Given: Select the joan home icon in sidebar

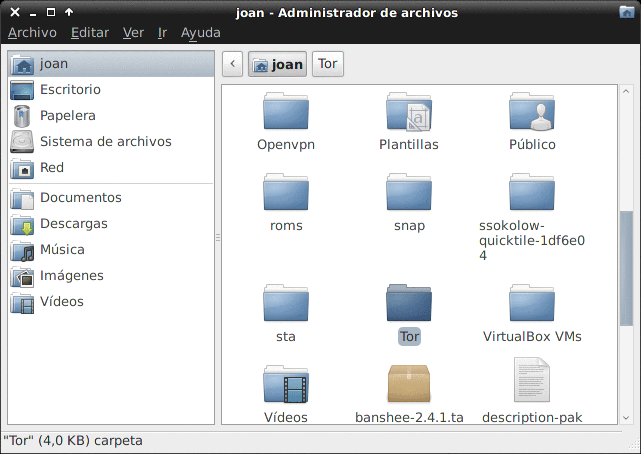Looking at the screenshot, I should 22,64.
